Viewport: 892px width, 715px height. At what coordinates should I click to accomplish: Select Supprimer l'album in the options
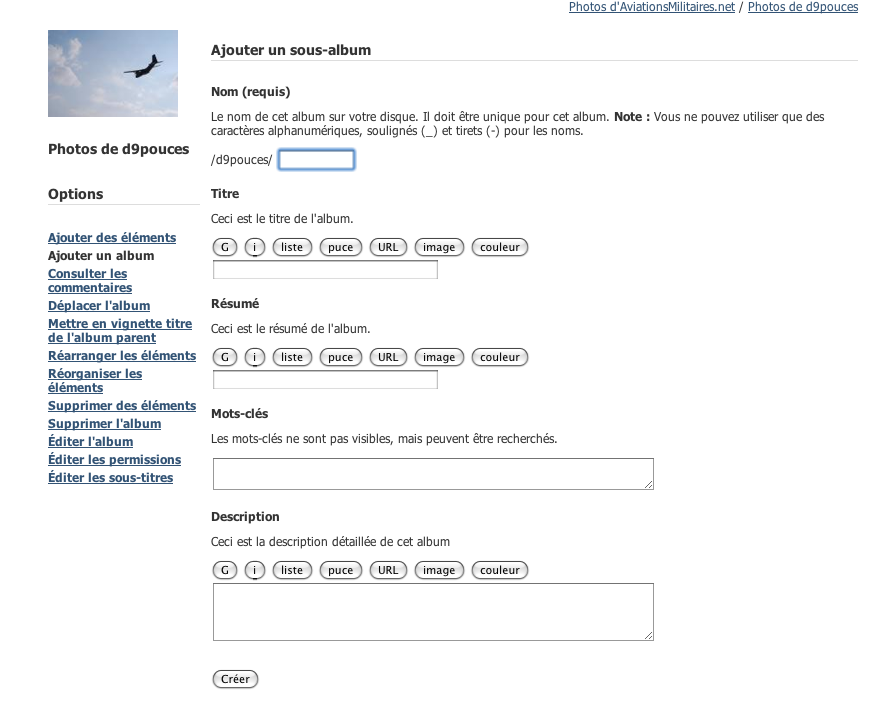pyautogui.click(x=104, y=424)
